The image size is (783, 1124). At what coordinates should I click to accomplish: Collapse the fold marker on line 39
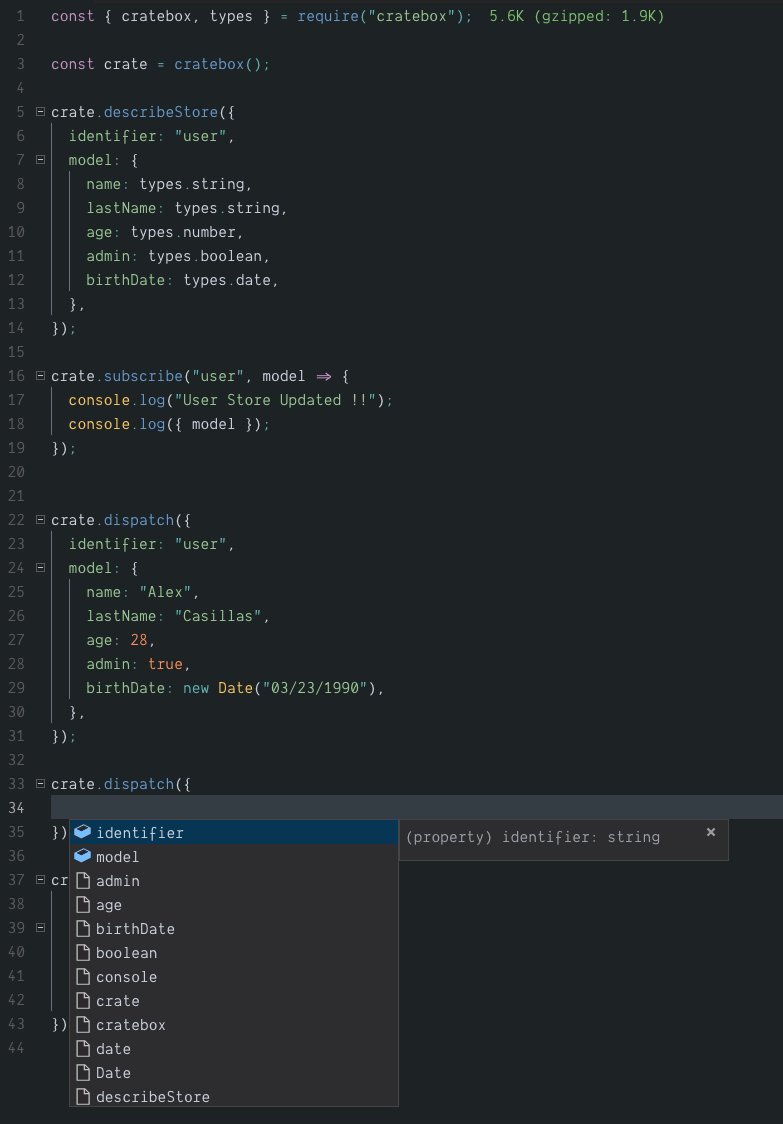click(x=40, y=928)
